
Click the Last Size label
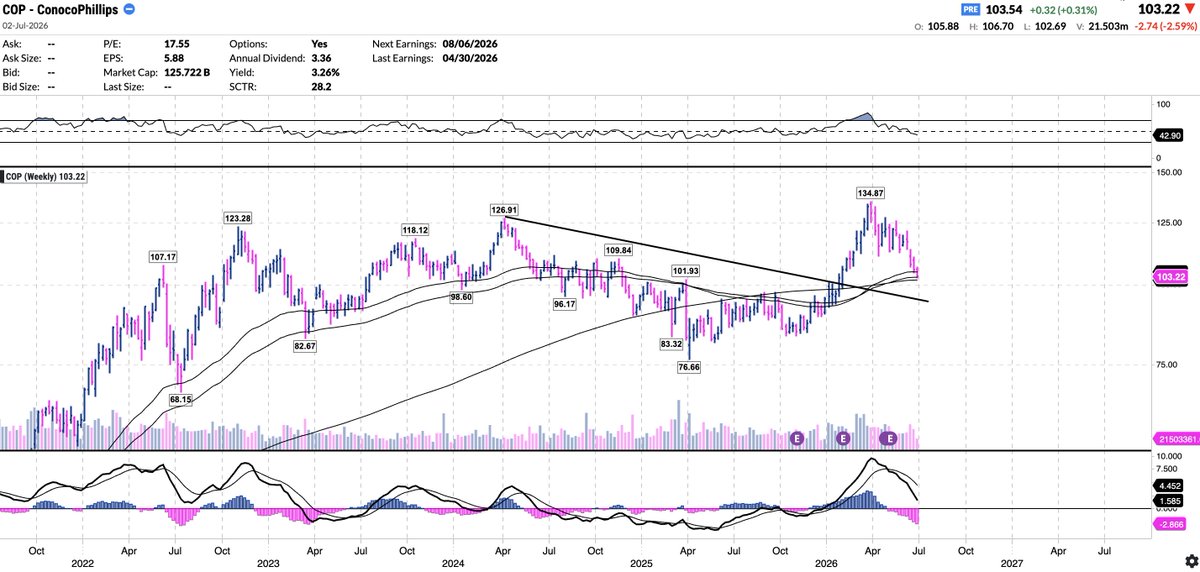point(125,86)
